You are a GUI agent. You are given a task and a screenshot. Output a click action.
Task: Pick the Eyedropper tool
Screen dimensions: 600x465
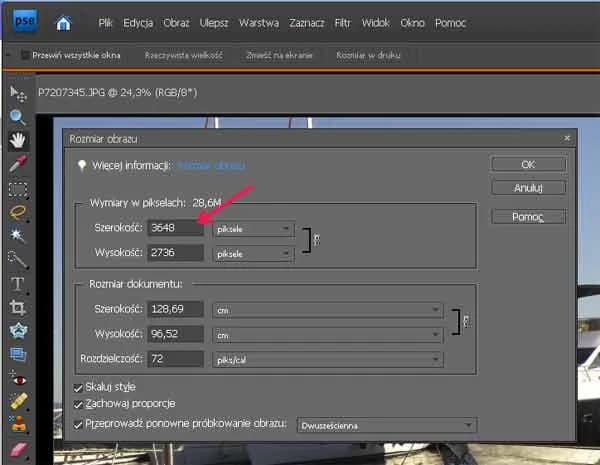click(17, 163)
